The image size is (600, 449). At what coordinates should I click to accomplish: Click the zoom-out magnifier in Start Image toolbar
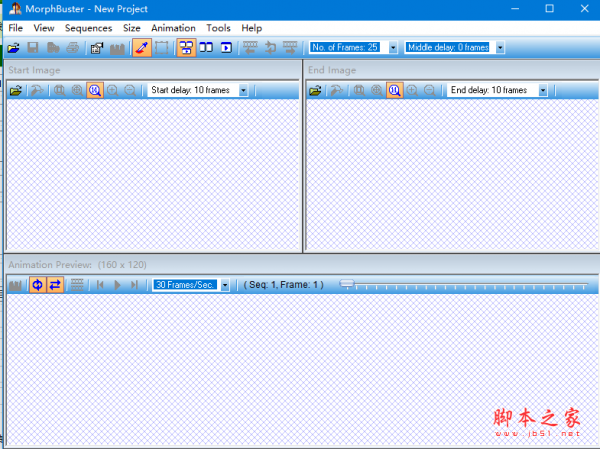130,91
